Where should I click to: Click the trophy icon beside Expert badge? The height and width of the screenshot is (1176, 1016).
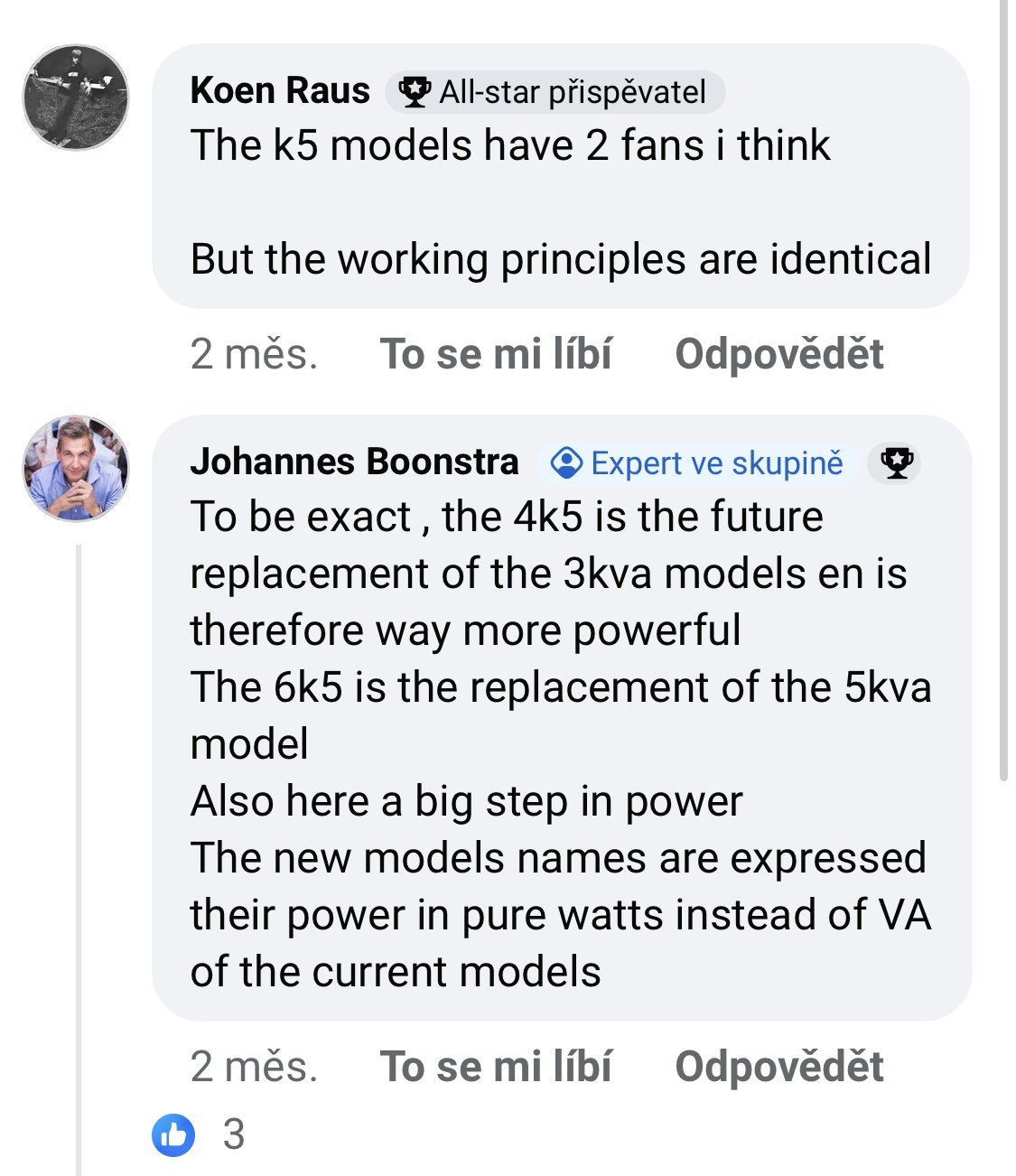(x=896, y=463)
